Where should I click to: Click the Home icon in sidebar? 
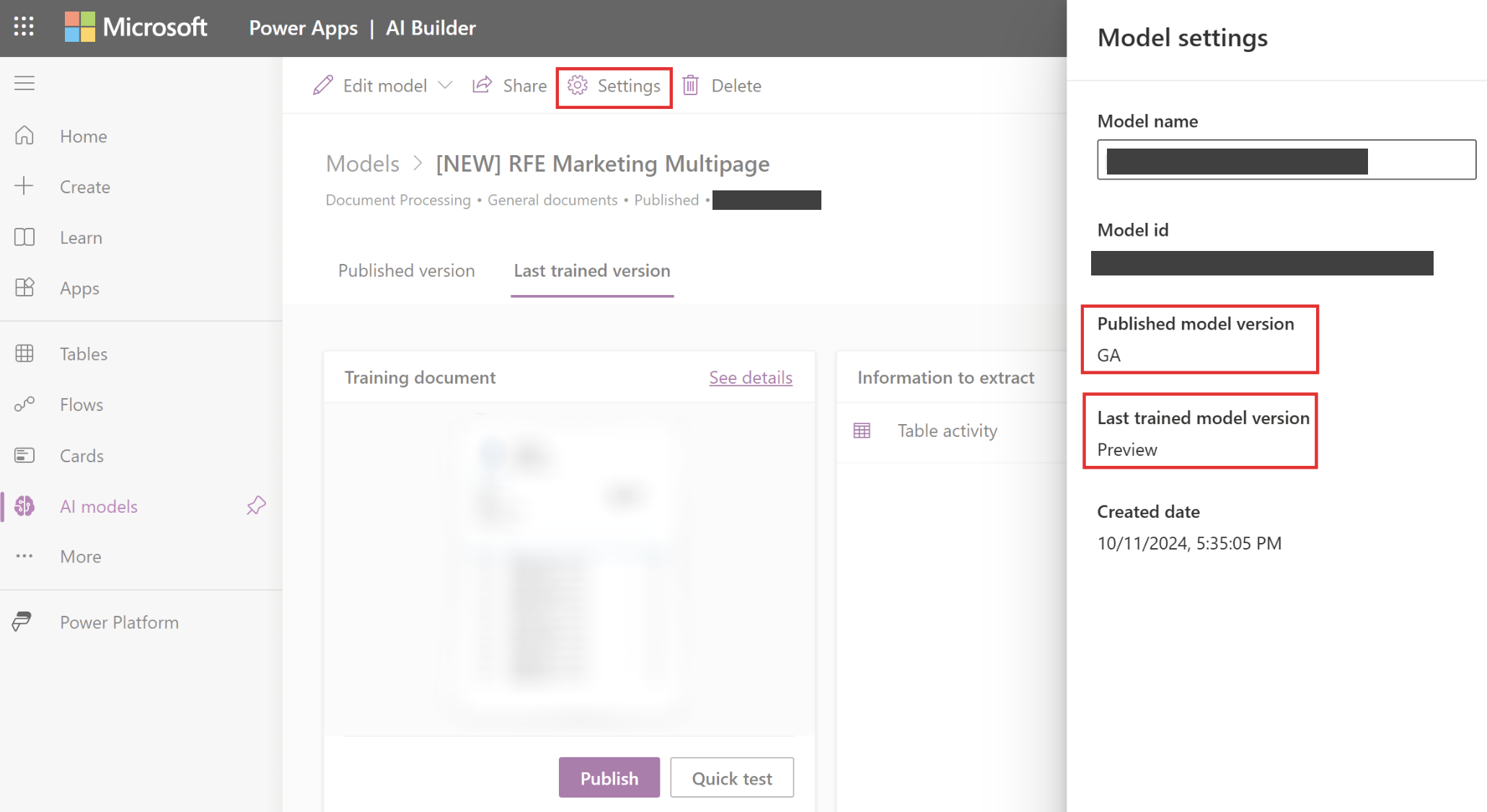pos(26,135)
